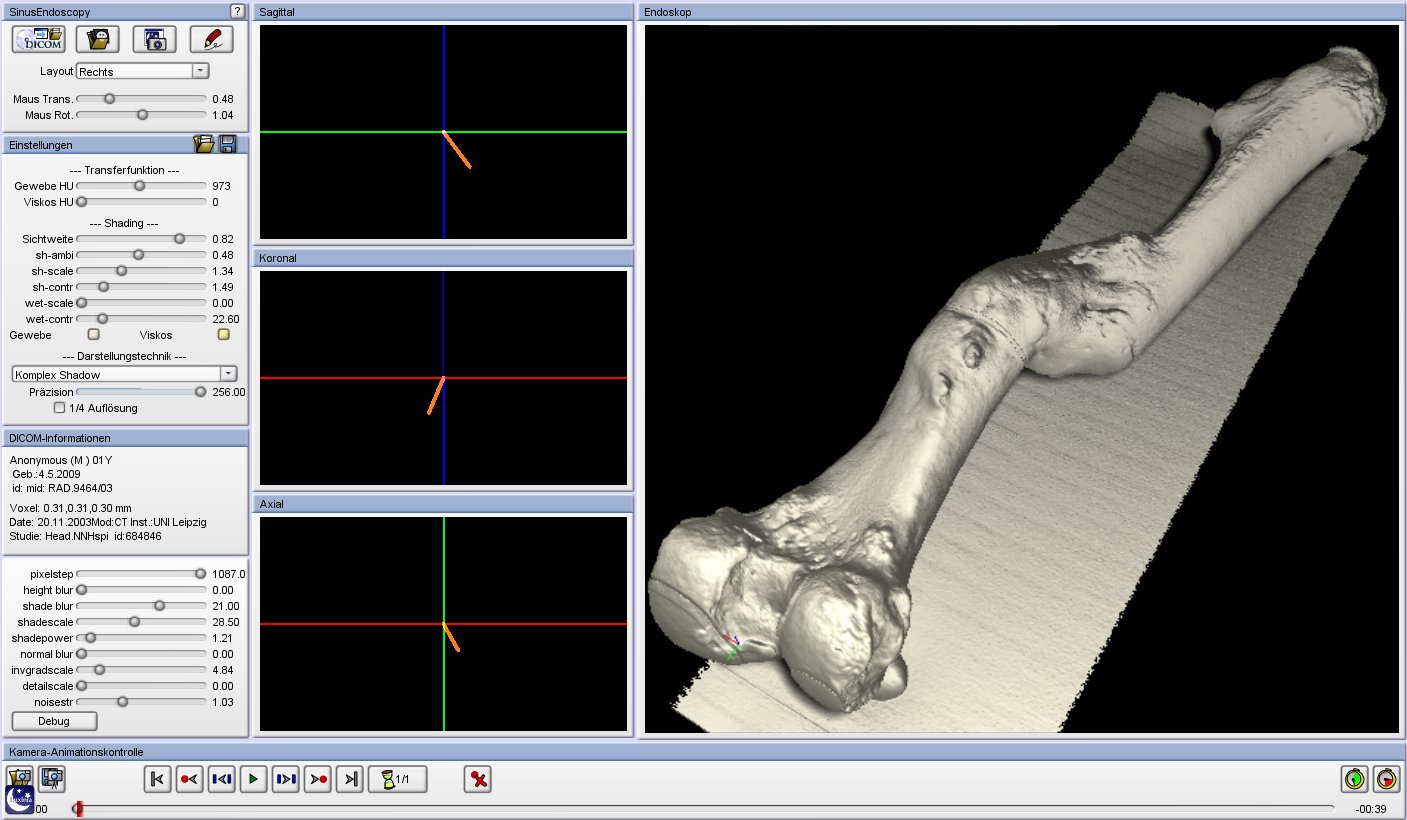Click the save settings floppy disk icon

(228, 144)
